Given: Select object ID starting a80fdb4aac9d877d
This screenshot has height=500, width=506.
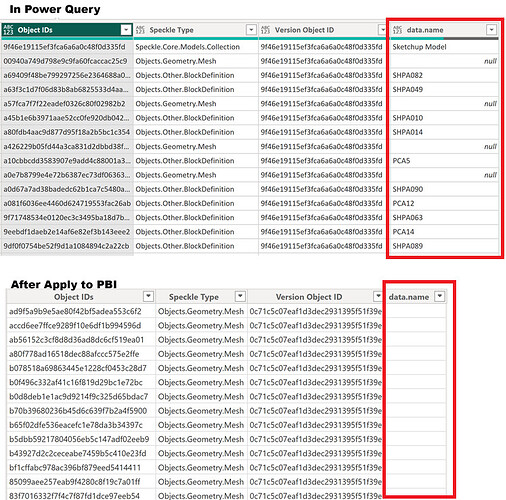Looking at the screenshot, I should [x=67, y=132].
